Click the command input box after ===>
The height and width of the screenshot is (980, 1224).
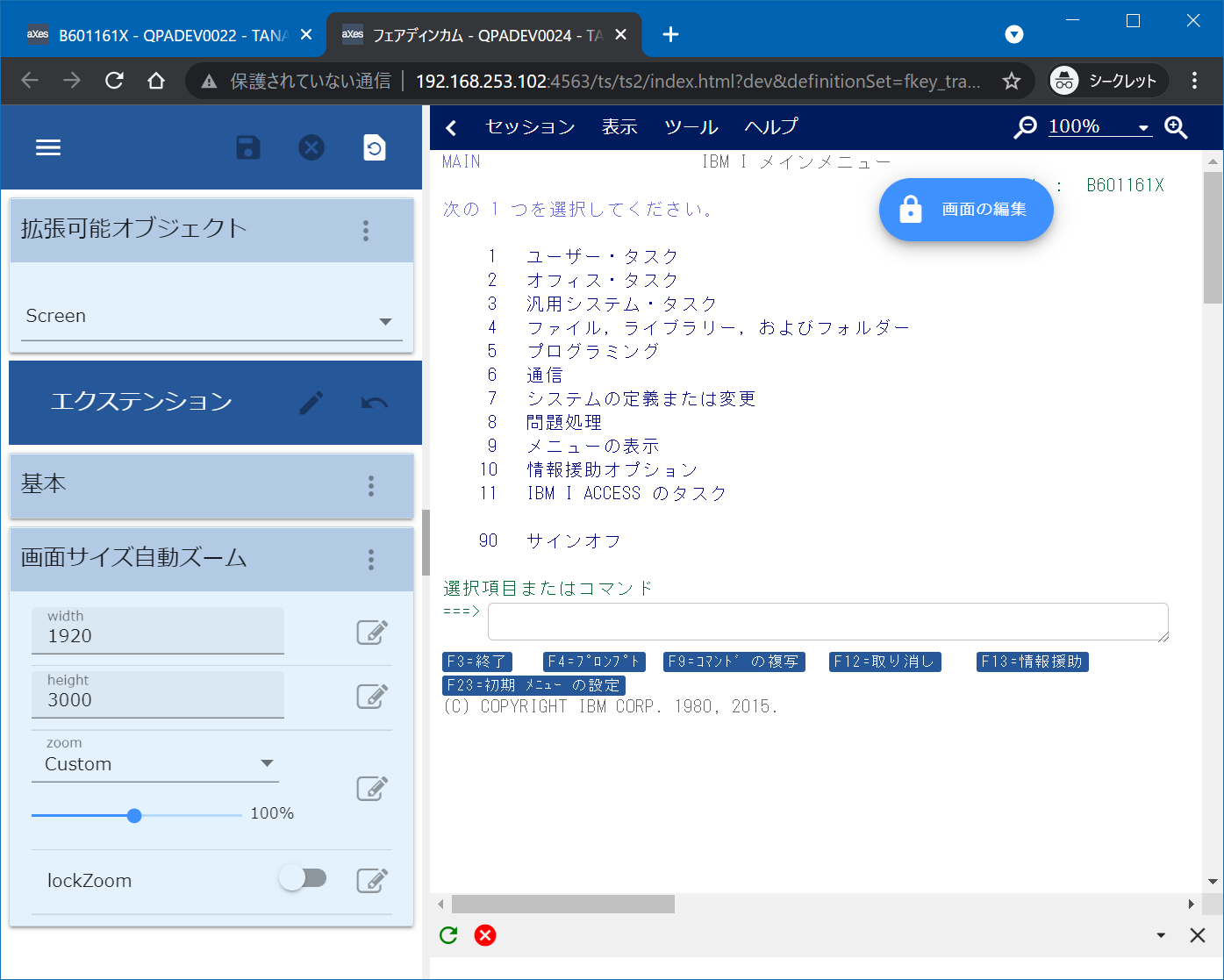828,622
